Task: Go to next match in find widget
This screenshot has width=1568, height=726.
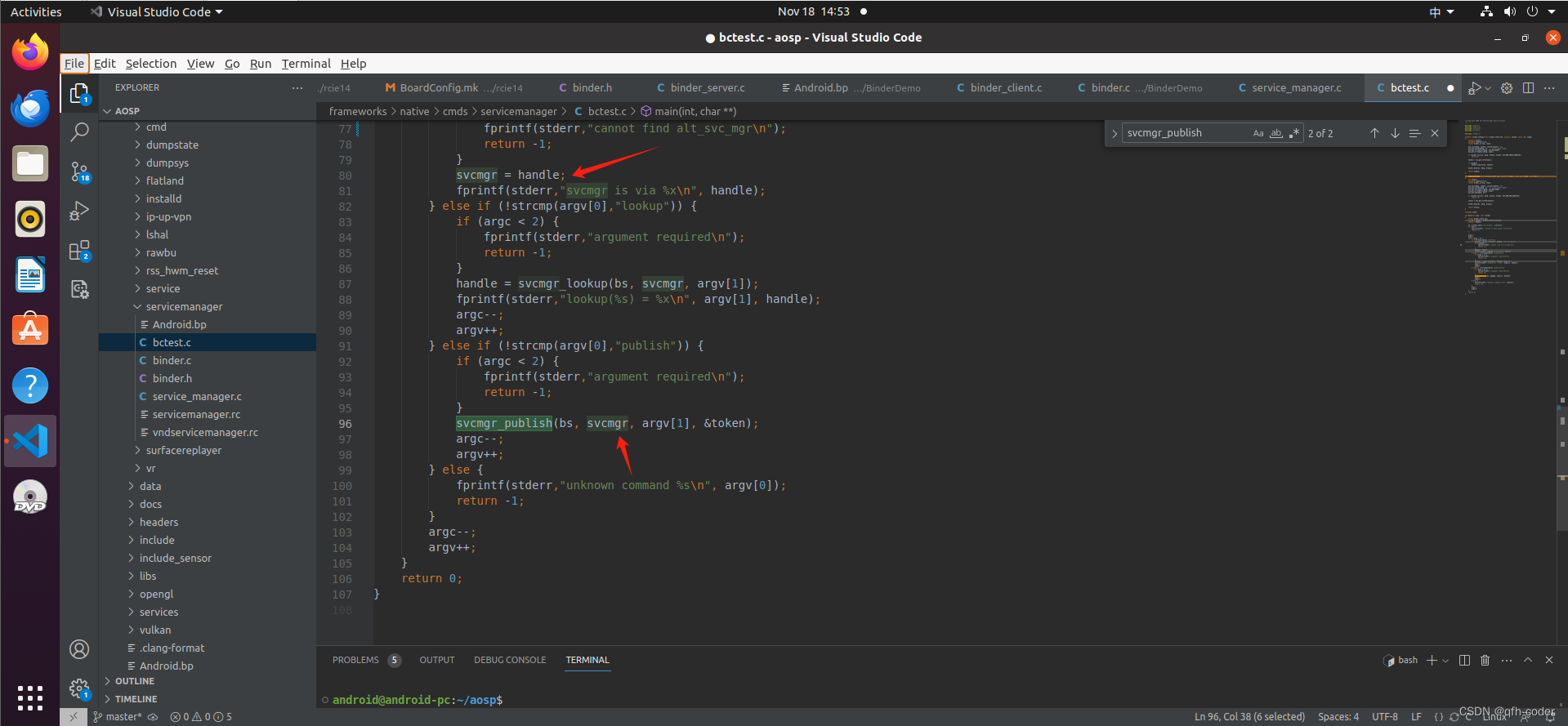Action: (1395, 133)
